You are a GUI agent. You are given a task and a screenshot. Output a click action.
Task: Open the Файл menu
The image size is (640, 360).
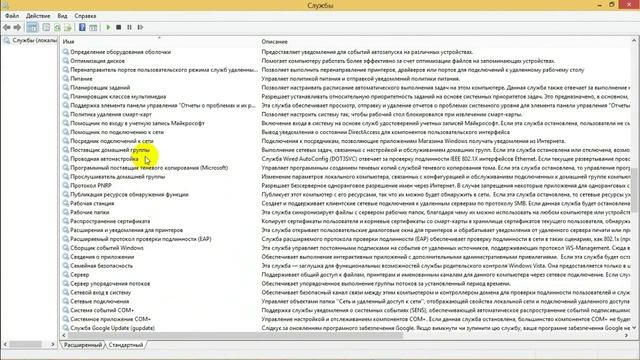[x=12, y=16]
